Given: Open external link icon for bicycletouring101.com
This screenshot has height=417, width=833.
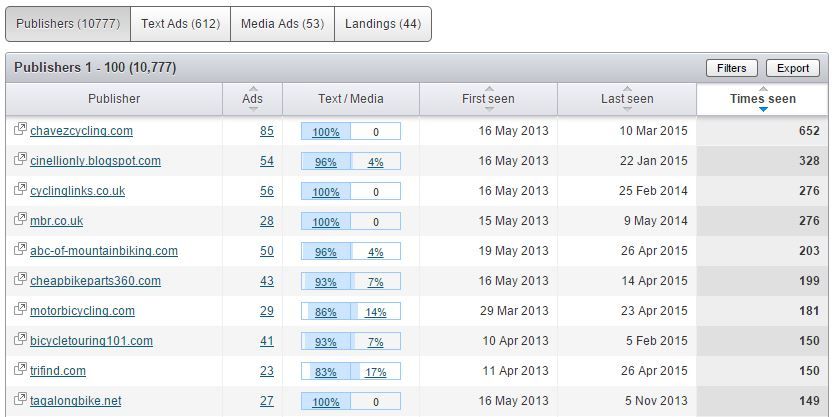Looking at the screenshot, I should tap(20, 339).
